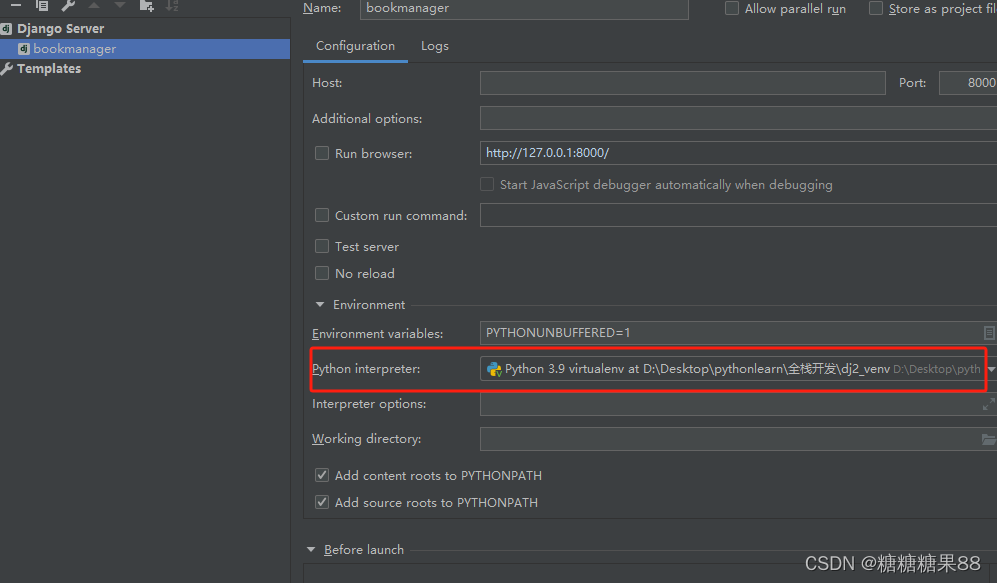Image resolution: width=997 pixels, height=583 pixels.
Task: Click the "Interpreter options:" label
Action: (369, 404)
